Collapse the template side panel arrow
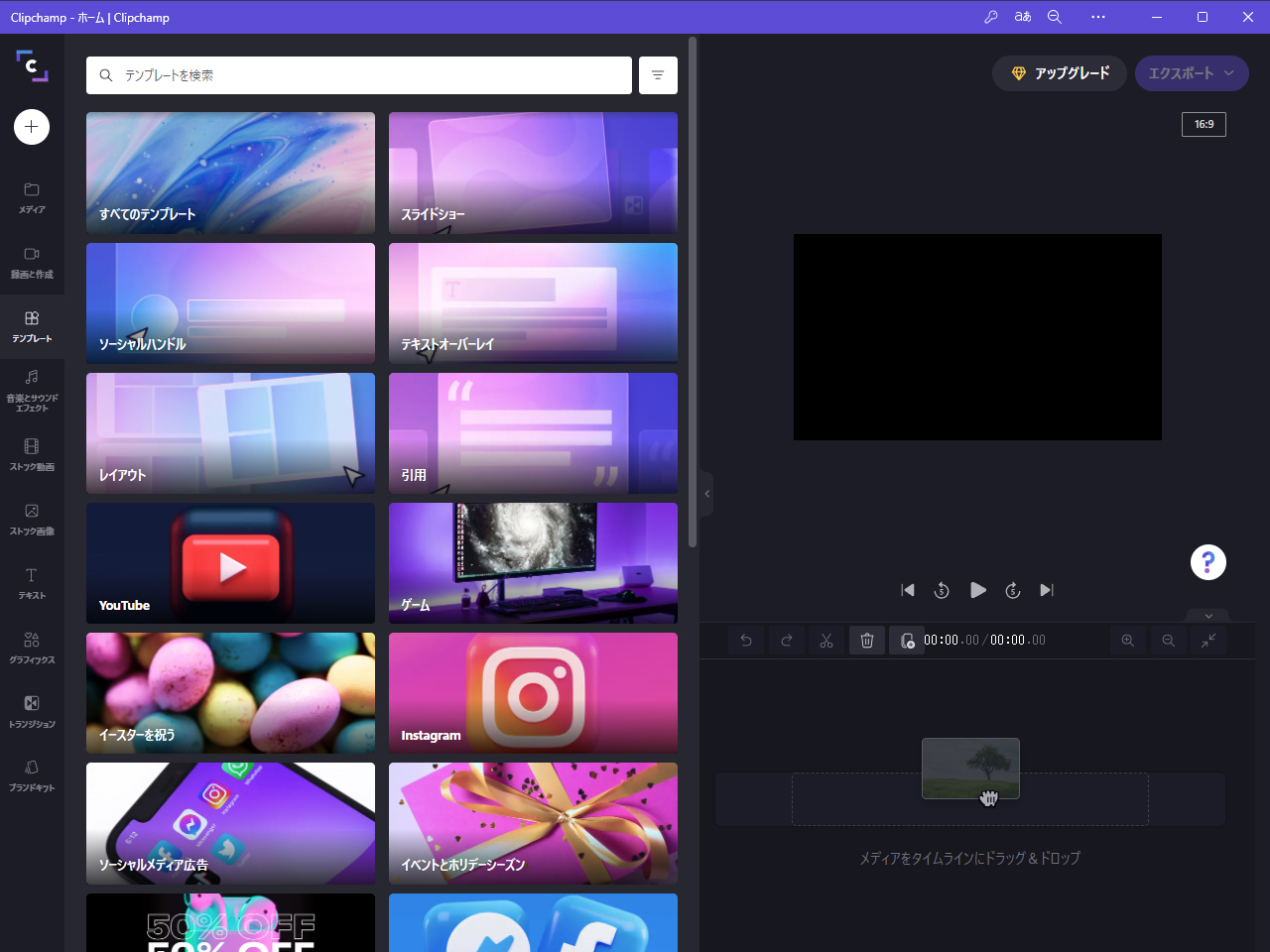Screen dimensions: 1270x952 pyautogui.click(x=706, y=494)
